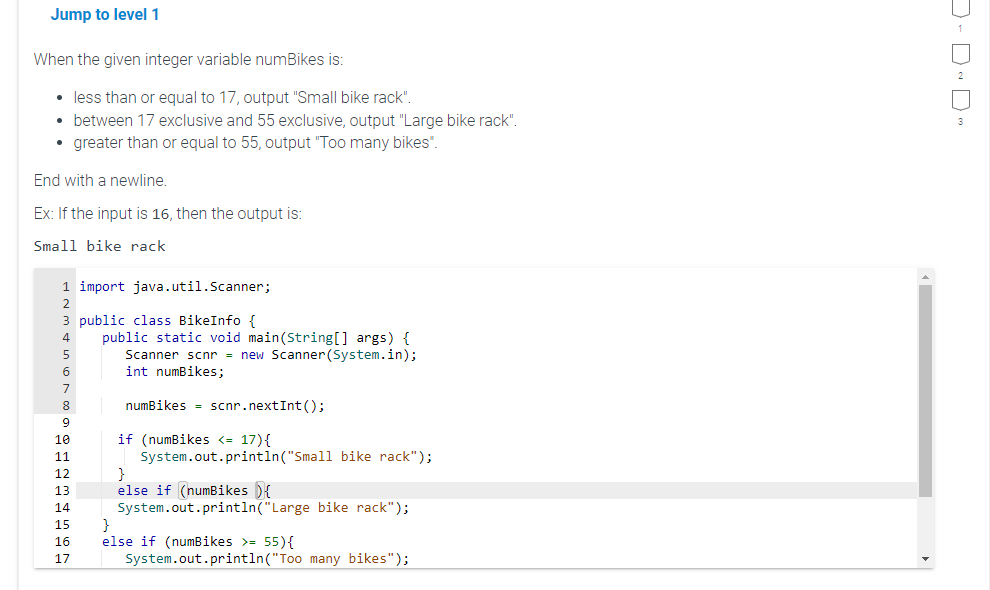Click the shield icon above the number 1
This screenshot has width=990, height=590.
coord(960,10)
